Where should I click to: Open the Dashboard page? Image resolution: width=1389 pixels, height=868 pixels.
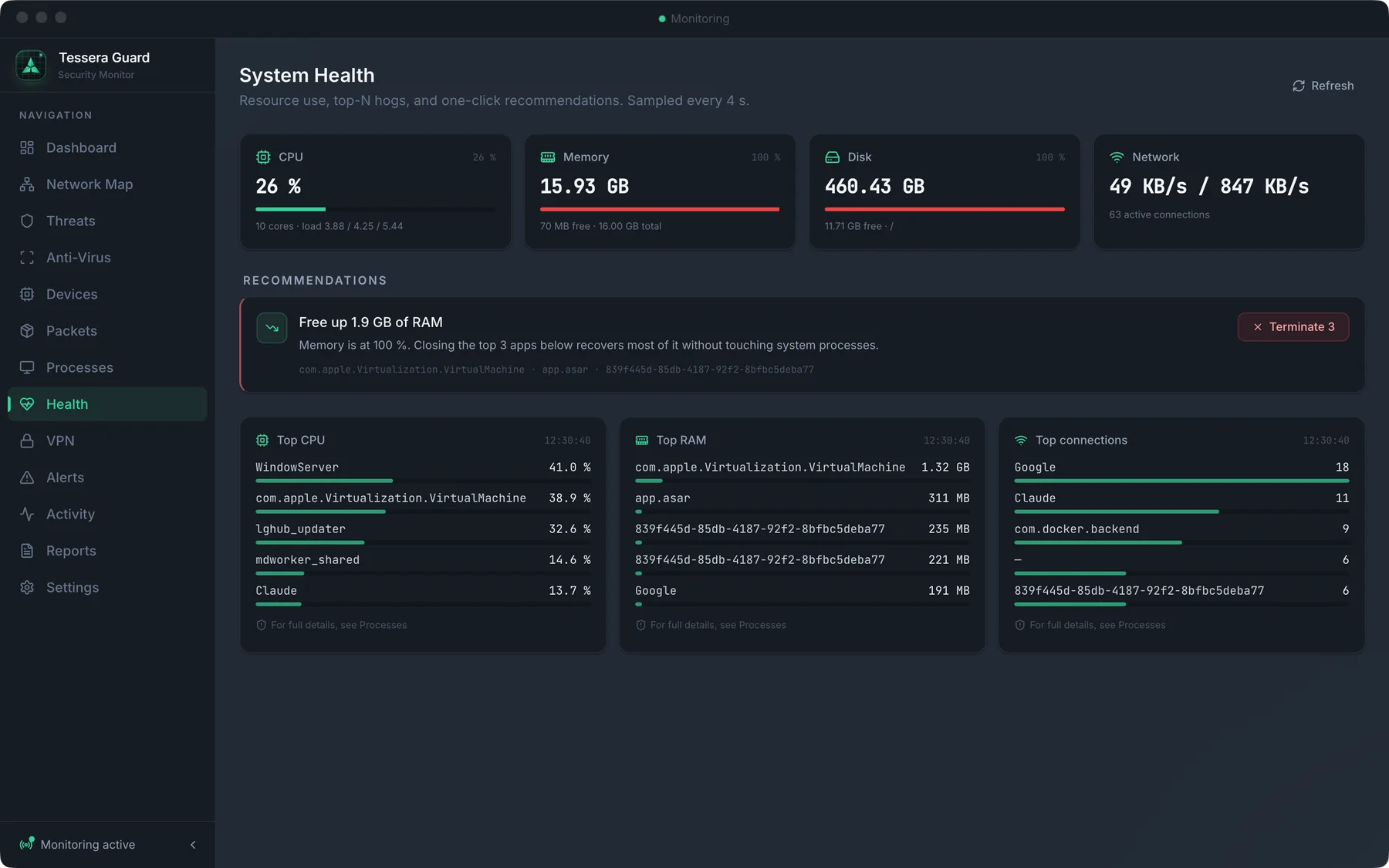coord(107,147)
